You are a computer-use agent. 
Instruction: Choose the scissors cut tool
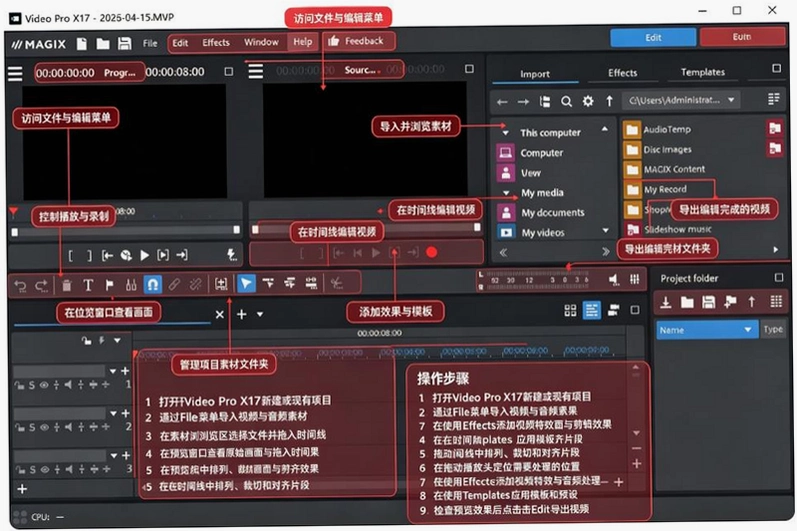(x=336, y=283)
